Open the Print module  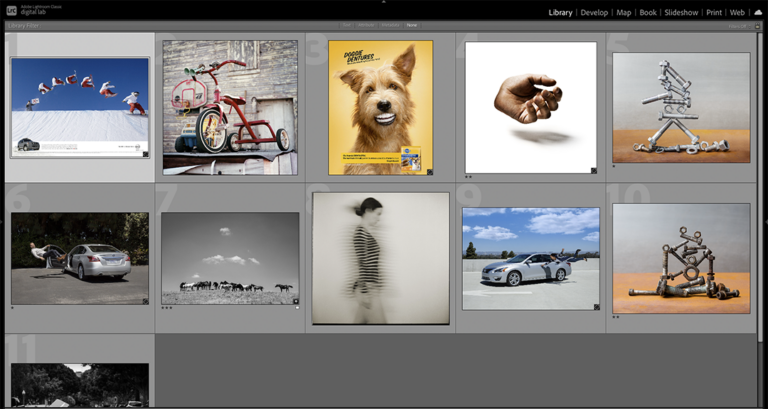[x=714, y=13]
